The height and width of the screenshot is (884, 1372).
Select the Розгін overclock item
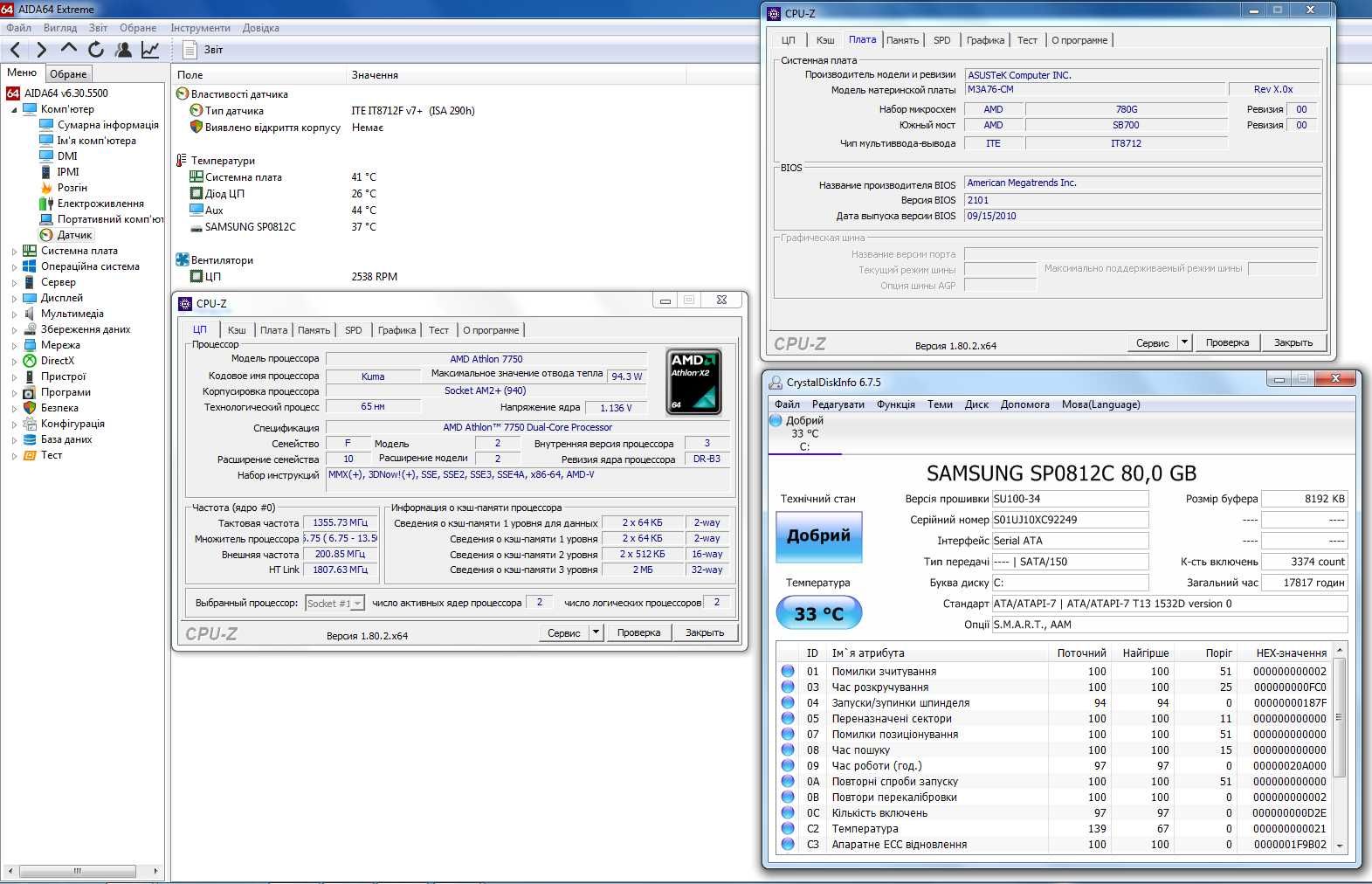pos(72,188)
